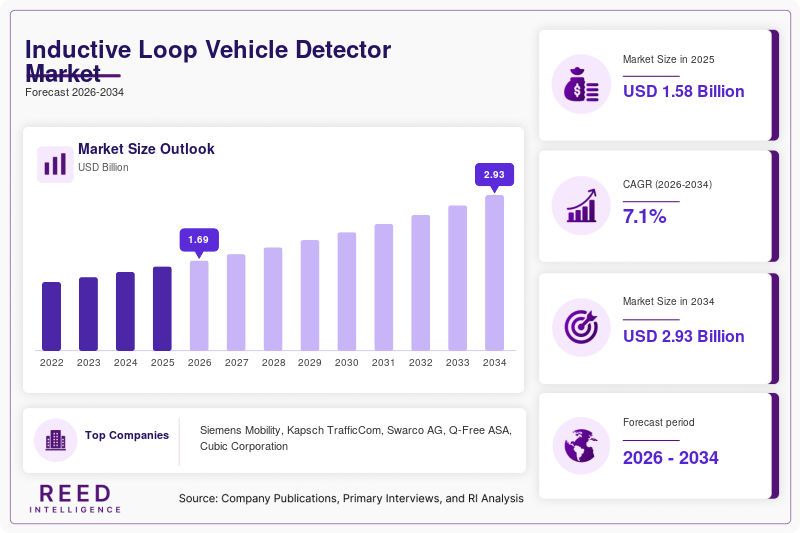Image resolution: width=800 pixels, height=533 pixels.
Task: Click the 'CAGR (2026-2034)' label
Action: (667, 184)
